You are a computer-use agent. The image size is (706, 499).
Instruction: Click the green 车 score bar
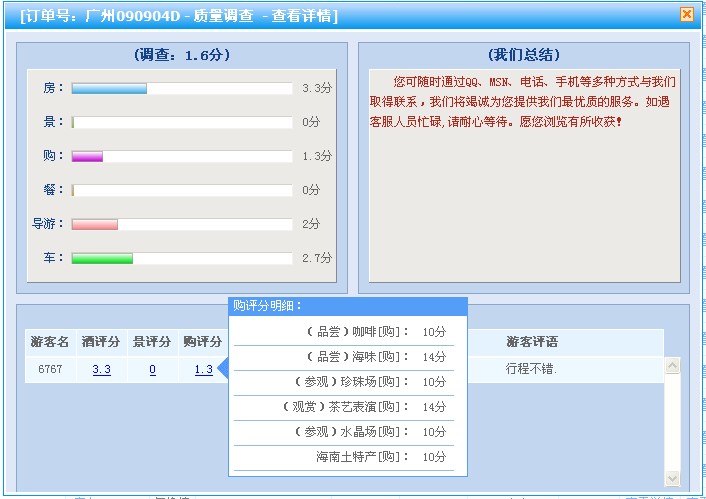(x=102, y=258)
